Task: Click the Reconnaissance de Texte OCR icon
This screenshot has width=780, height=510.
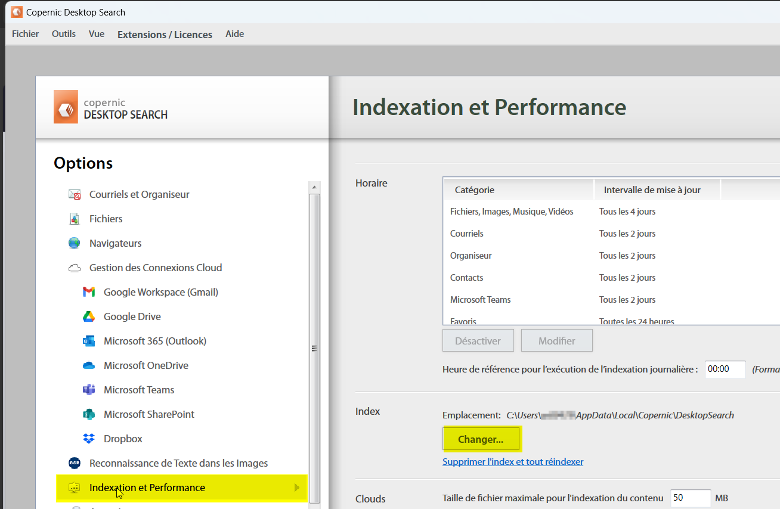Action: tap(74, 463)
